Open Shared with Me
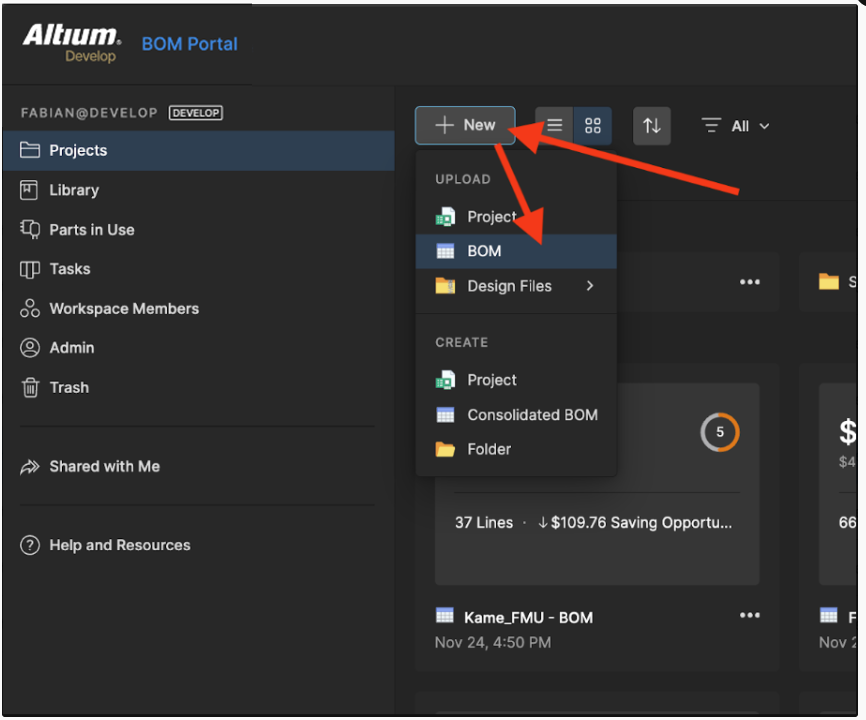866x720 pixels. point(105,467)
